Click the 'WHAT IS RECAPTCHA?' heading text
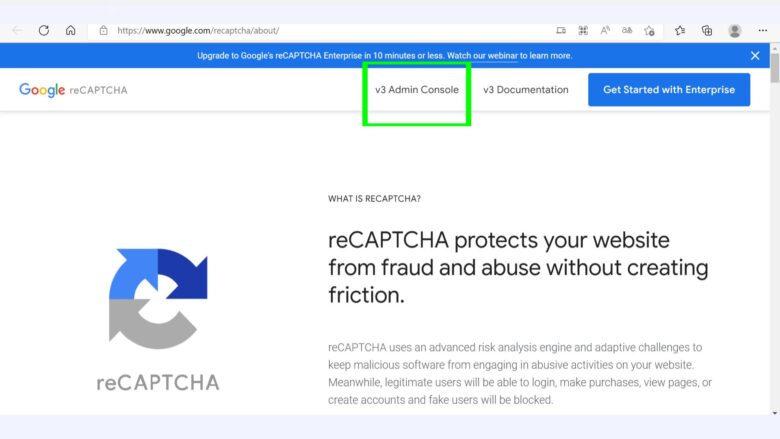The height and width of the screenshot is (439, 780). [x=374, y=199]
